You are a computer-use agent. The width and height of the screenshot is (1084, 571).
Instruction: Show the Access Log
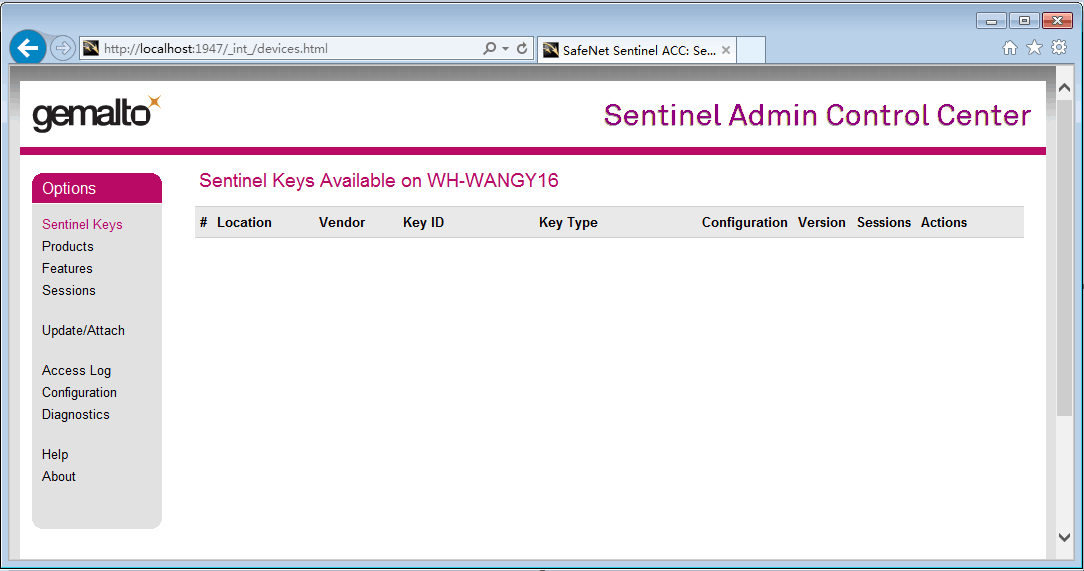point(76,370)
